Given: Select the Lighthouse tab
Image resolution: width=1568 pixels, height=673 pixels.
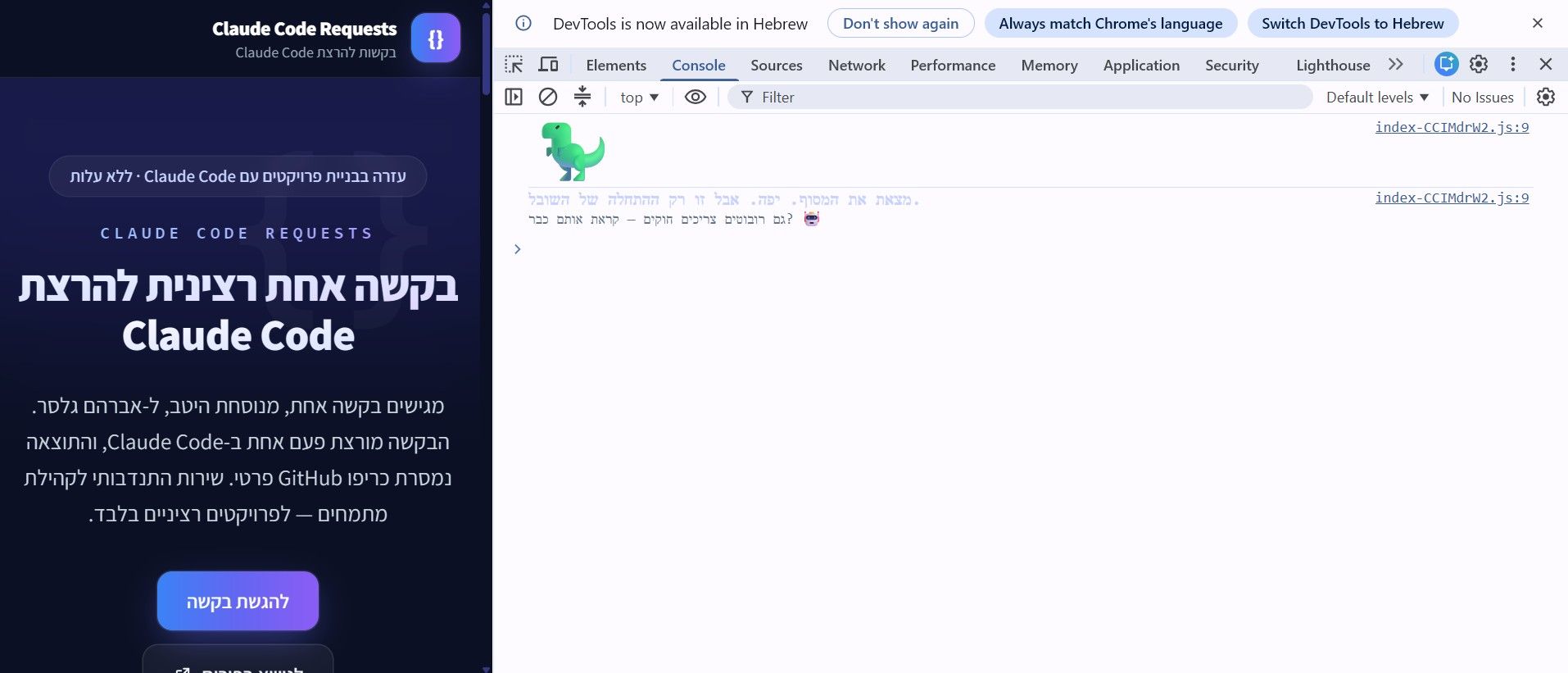Looking at the screenshot, I should tap(1333, 66).
